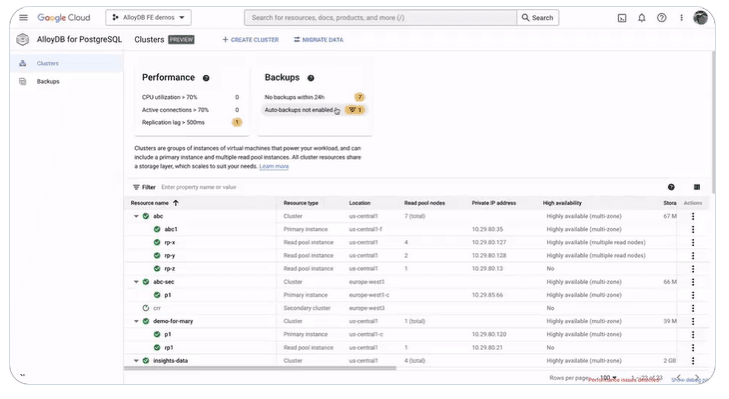Select Backups in the sidebar

48,81
